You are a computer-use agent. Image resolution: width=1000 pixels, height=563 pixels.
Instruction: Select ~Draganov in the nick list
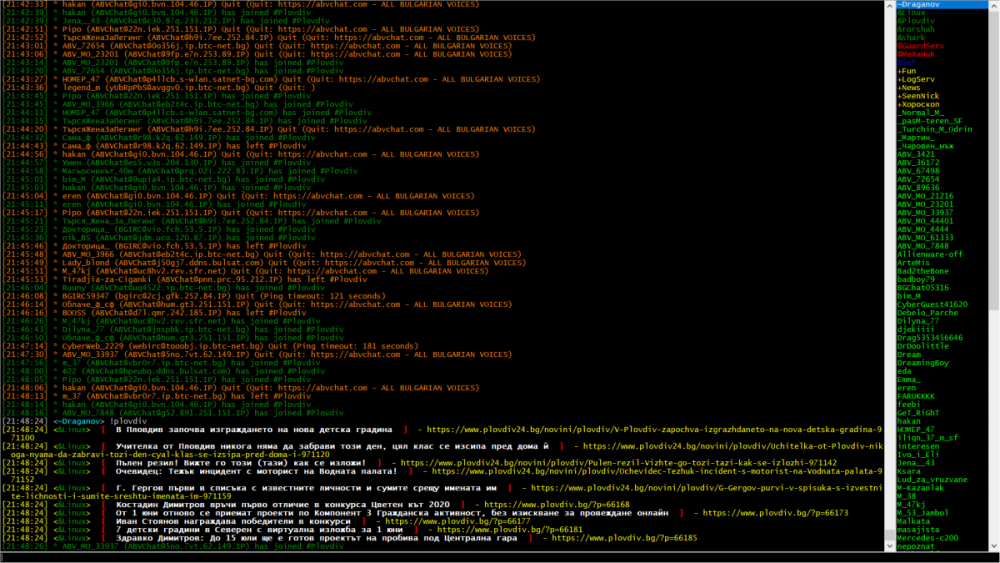(x=924, y=5)
